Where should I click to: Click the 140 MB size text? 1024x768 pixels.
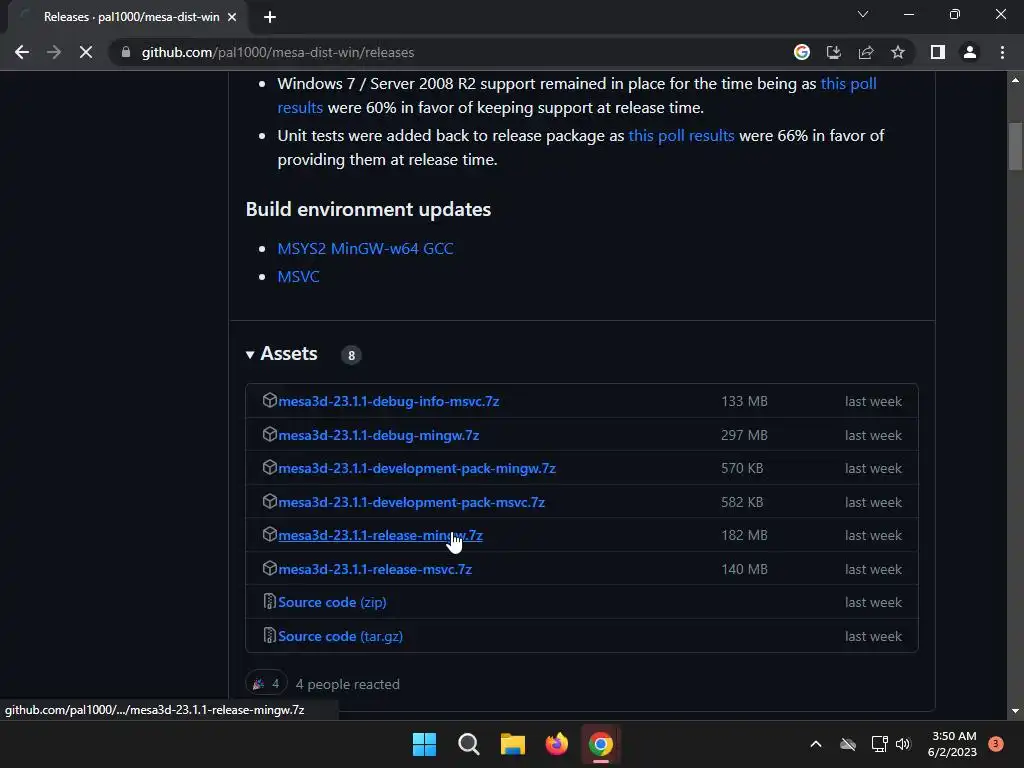[744, 569]
